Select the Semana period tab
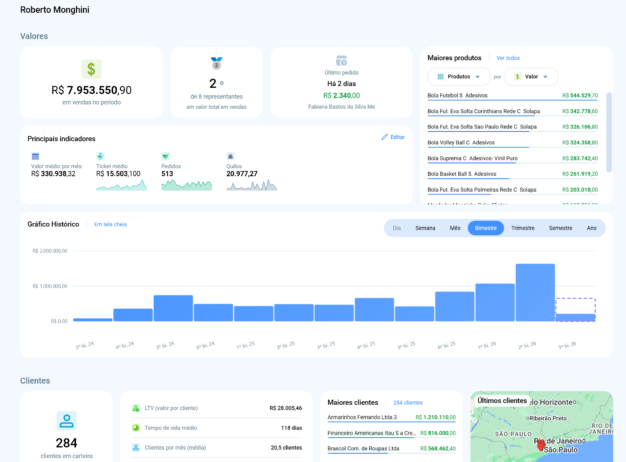Screen dimensions: 626x462 pyautogui.click(x=425, y=228)
